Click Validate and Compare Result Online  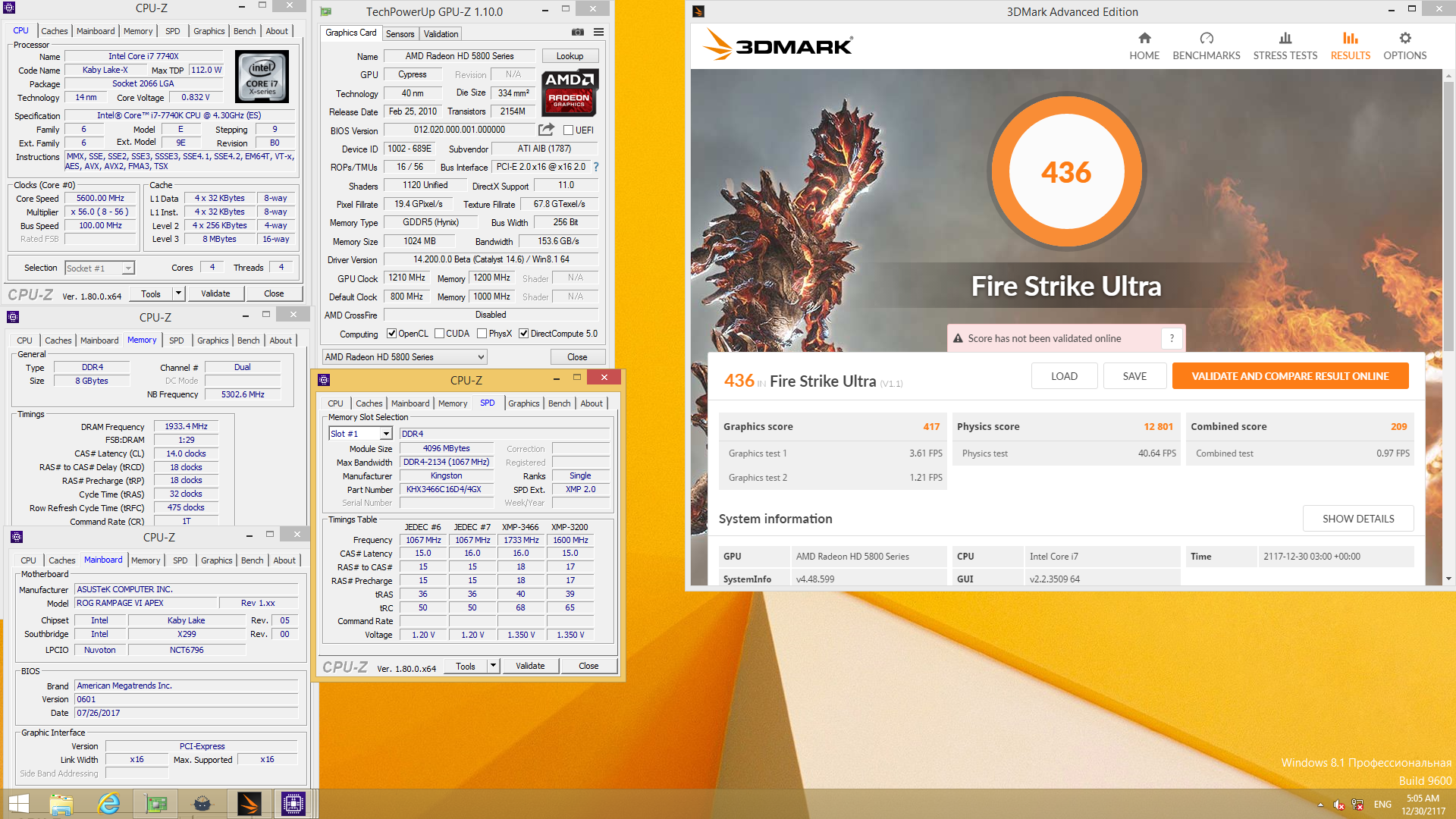(1290, 376)
